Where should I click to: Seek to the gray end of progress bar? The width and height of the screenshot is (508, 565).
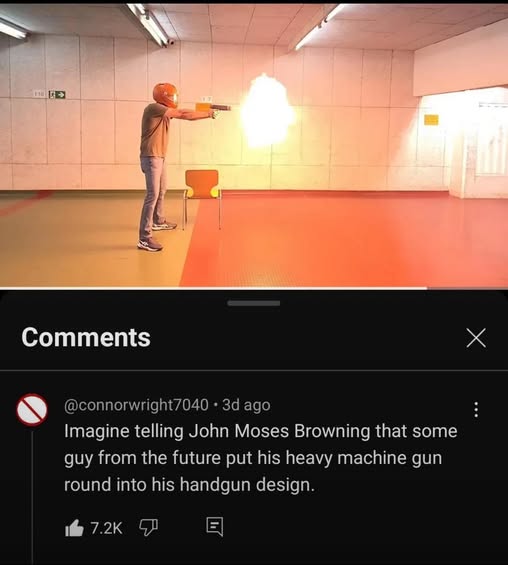click(467, 288)
